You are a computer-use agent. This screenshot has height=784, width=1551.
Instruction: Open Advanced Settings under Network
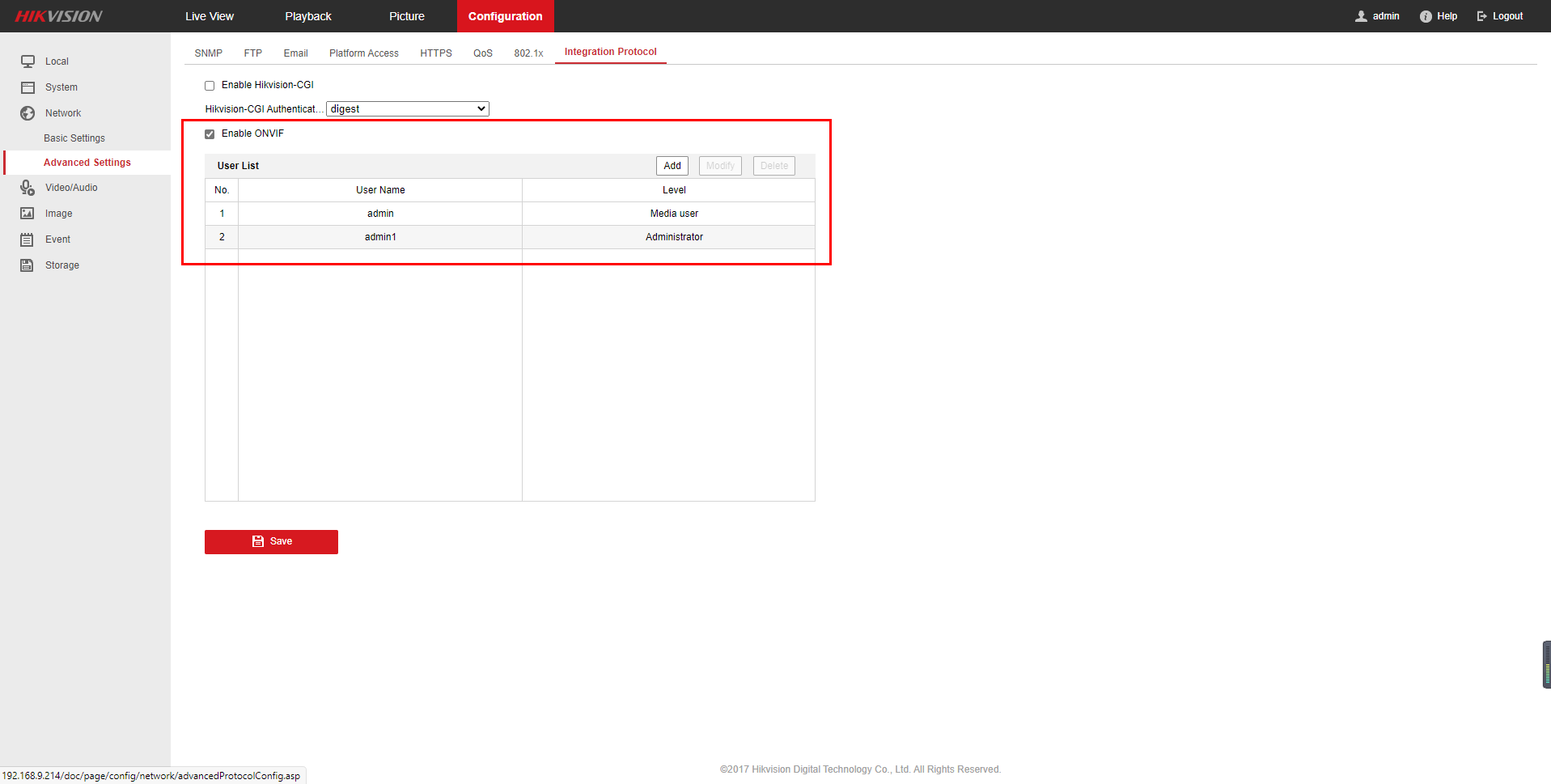[87, 163]
